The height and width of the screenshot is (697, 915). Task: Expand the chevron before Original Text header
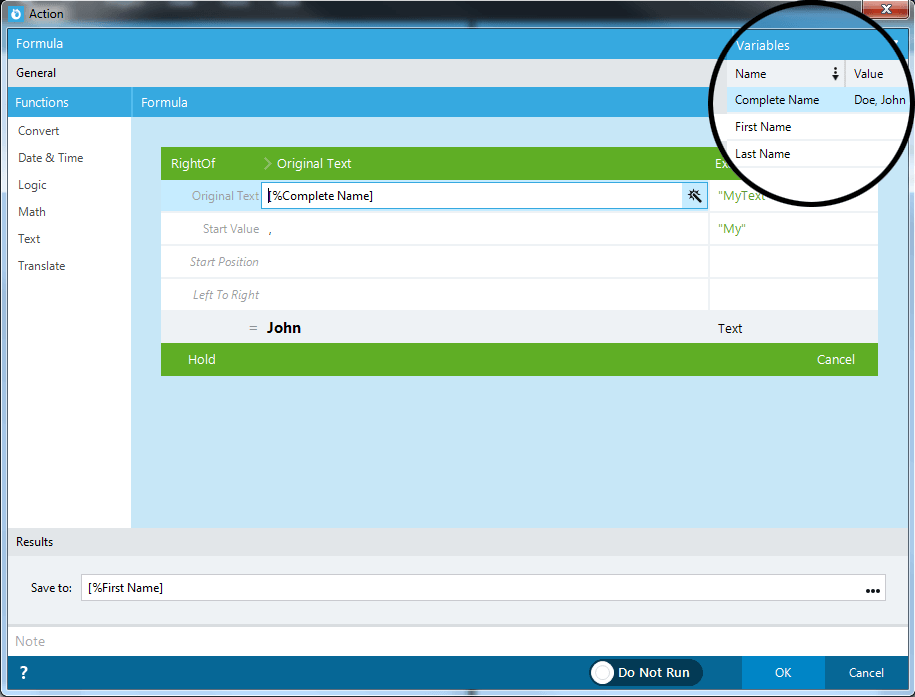pos(267,163)
